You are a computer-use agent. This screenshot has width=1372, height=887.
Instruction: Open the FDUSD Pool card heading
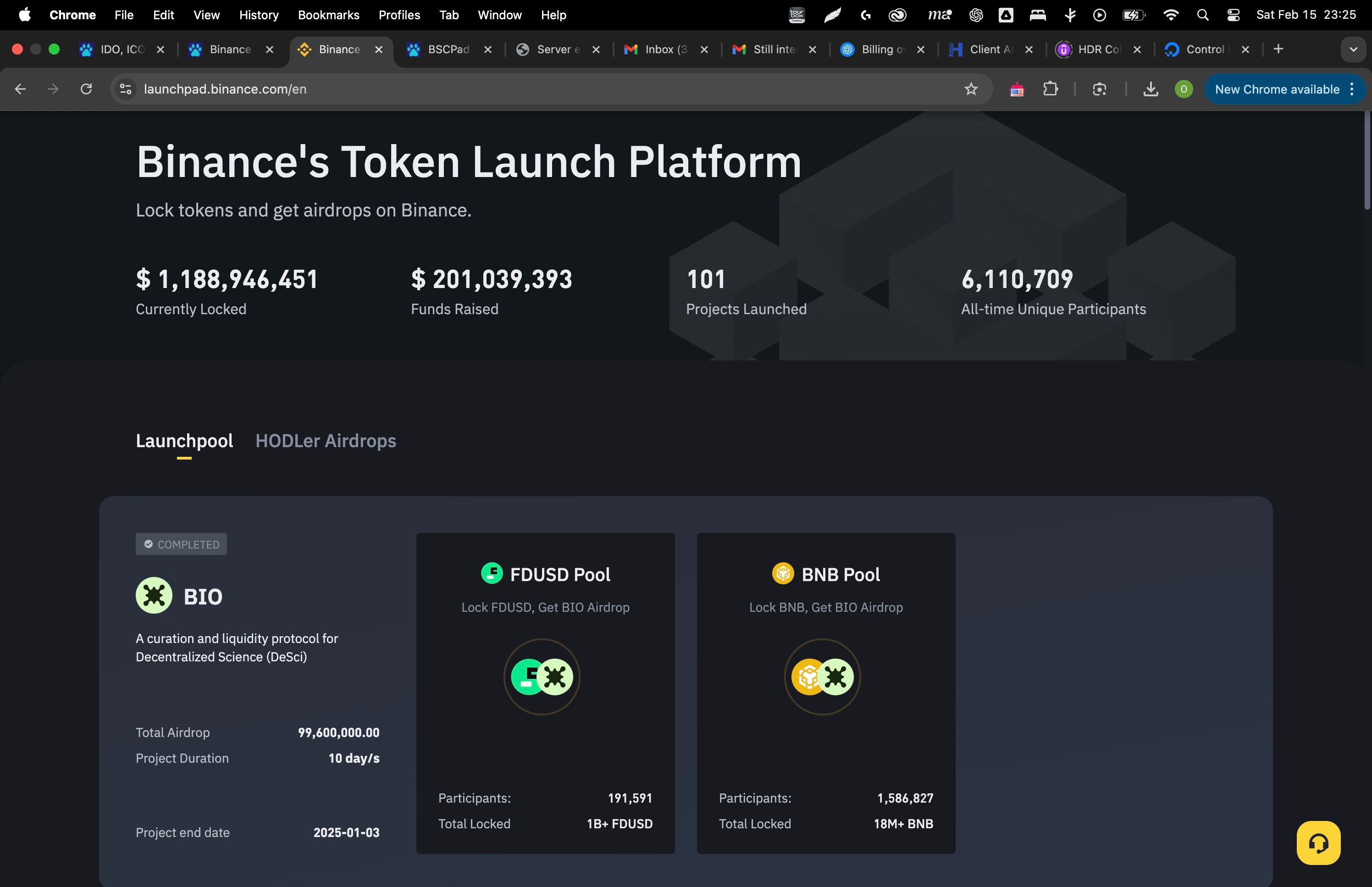[560, 574]
